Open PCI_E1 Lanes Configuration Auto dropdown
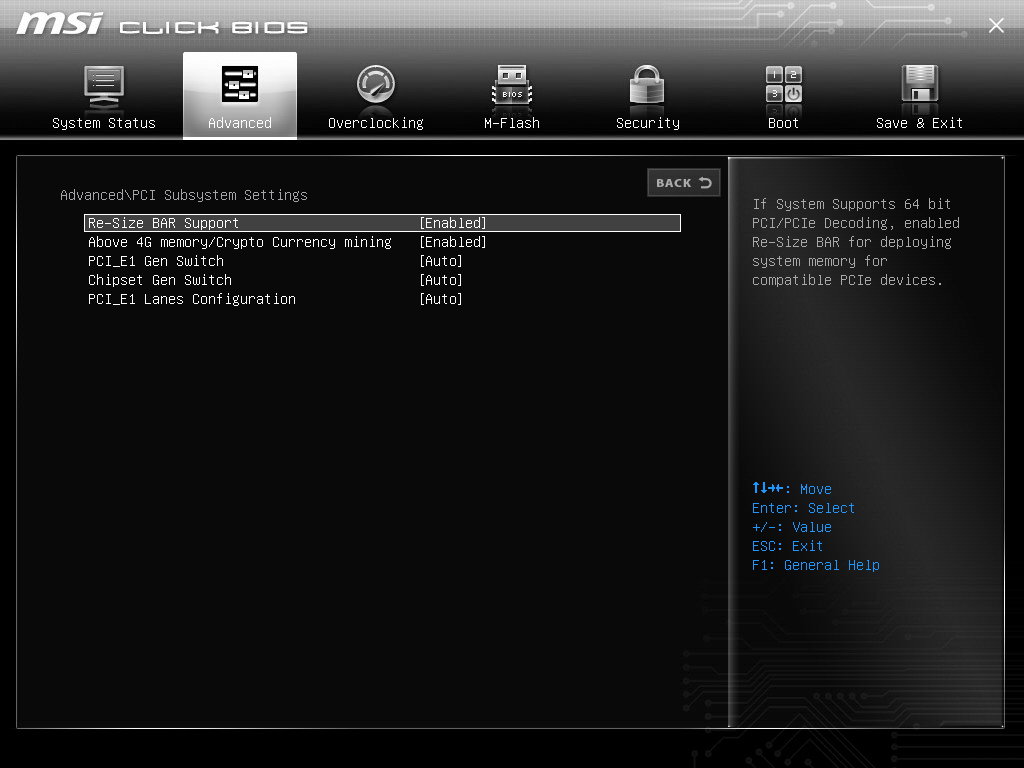The height and width of the screenshot is (768, 1024). [x=441, y=299]
